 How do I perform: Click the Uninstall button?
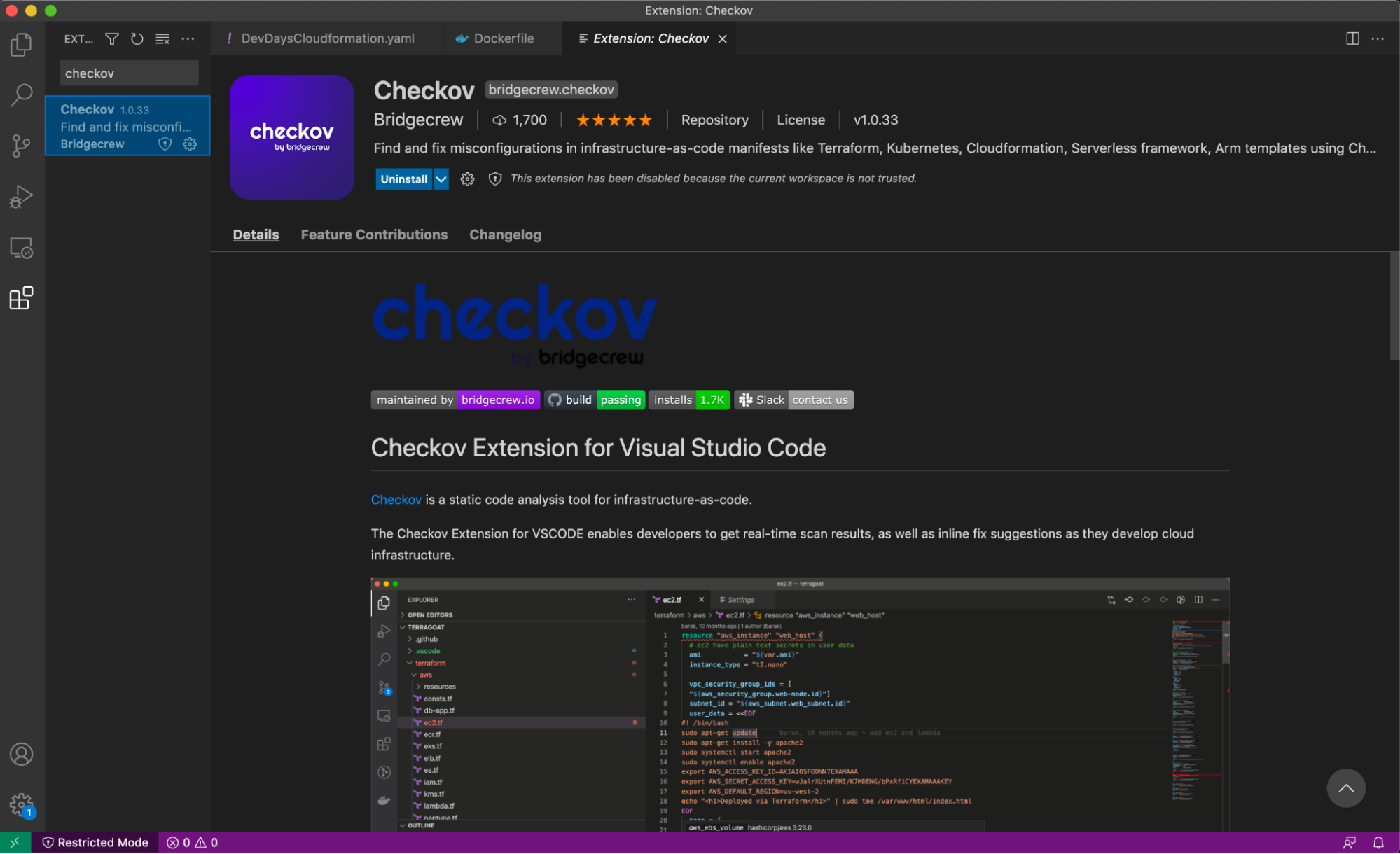click(404, 179)
